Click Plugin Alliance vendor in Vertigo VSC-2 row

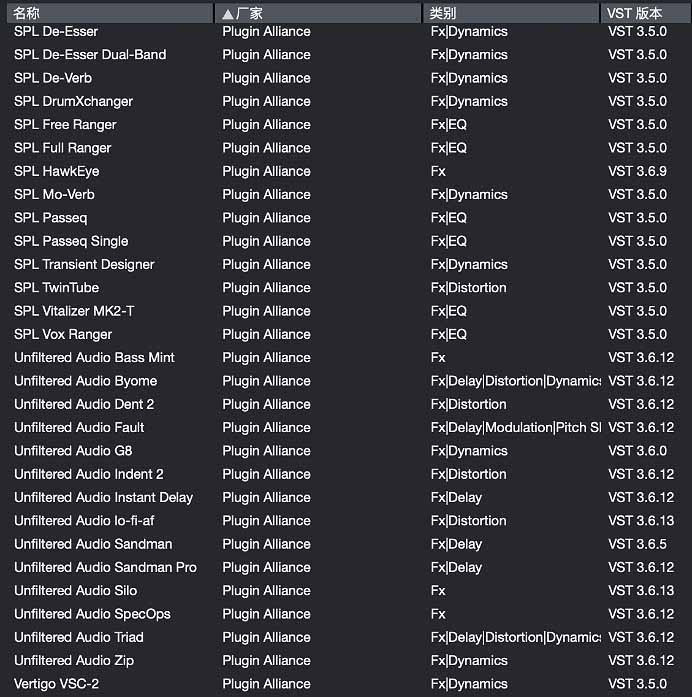tap(266, 684)
